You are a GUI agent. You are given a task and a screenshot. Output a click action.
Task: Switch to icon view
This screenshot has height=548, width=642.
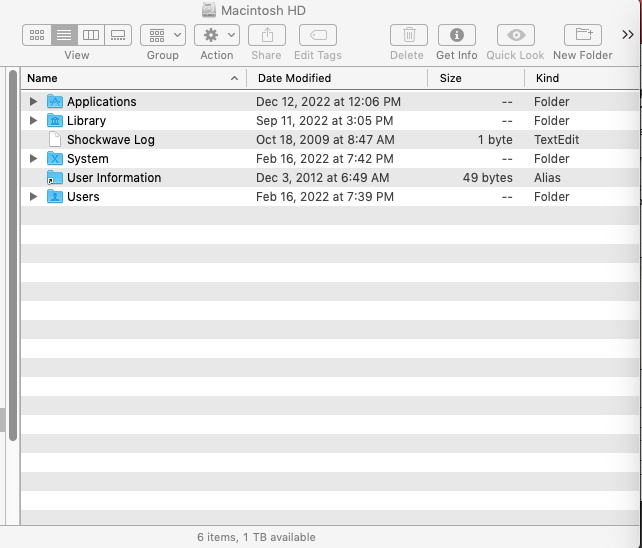pyautogui.click(x=37, y=35)
